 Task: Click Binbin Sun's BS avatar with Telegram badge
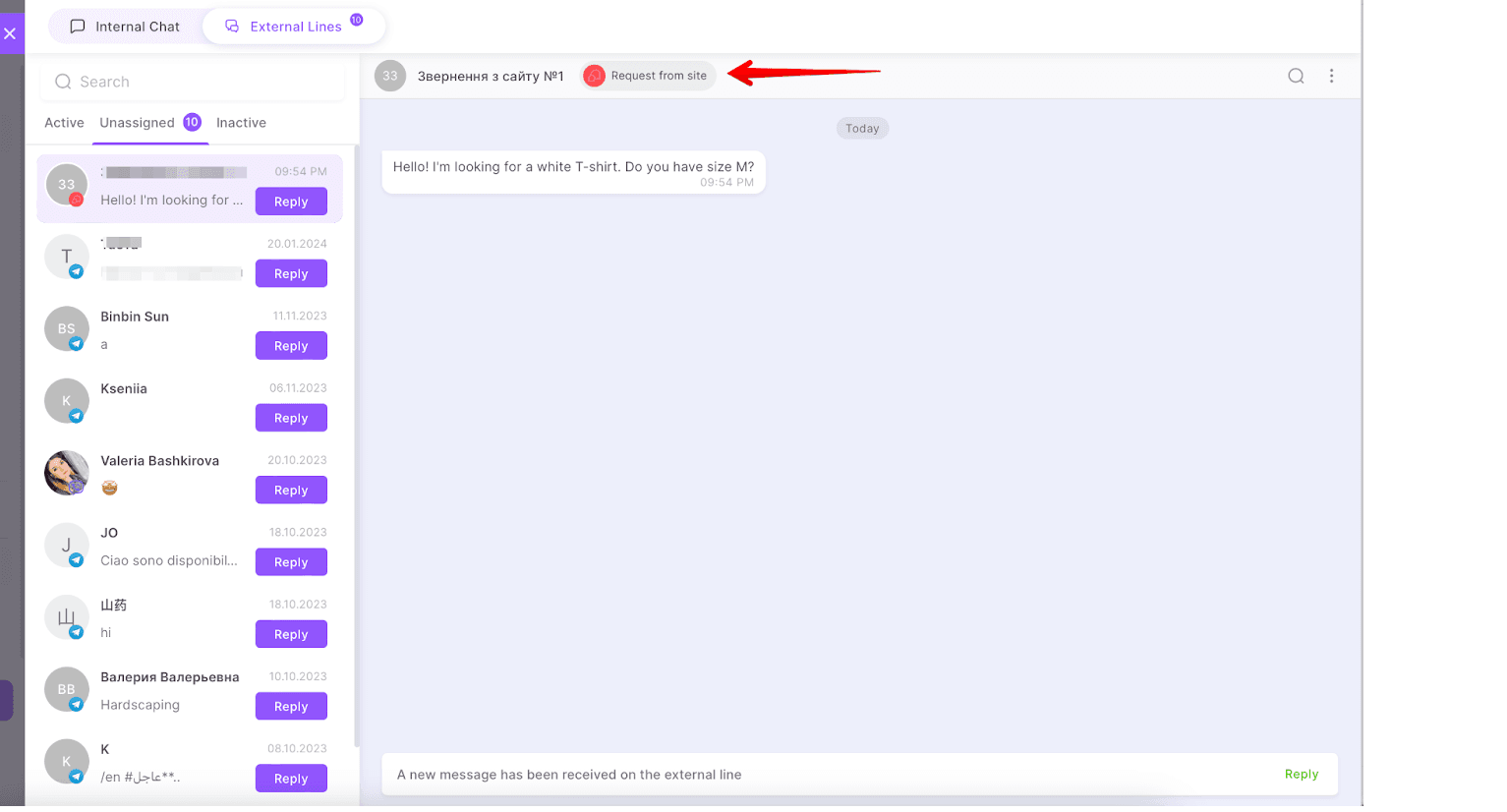click(67, 328)
